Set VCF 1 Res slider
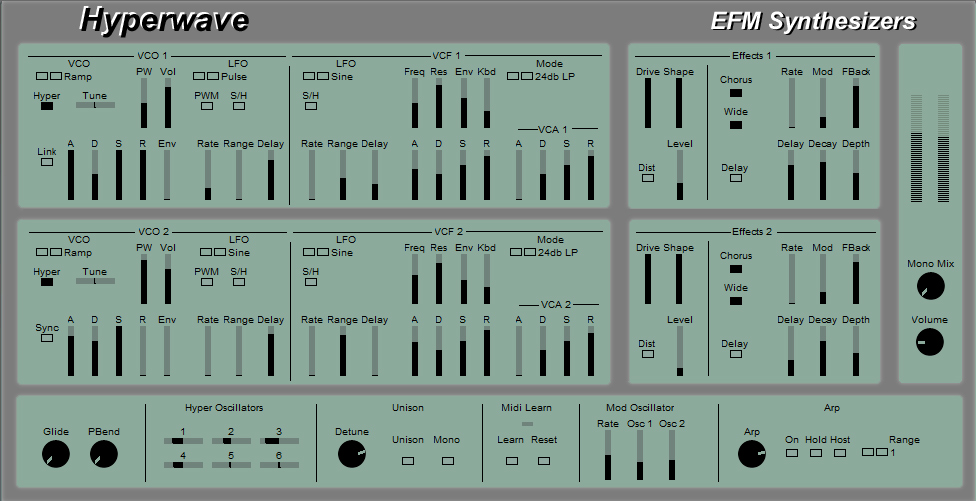This screenshot has height=501, width=976. (439, 103)
